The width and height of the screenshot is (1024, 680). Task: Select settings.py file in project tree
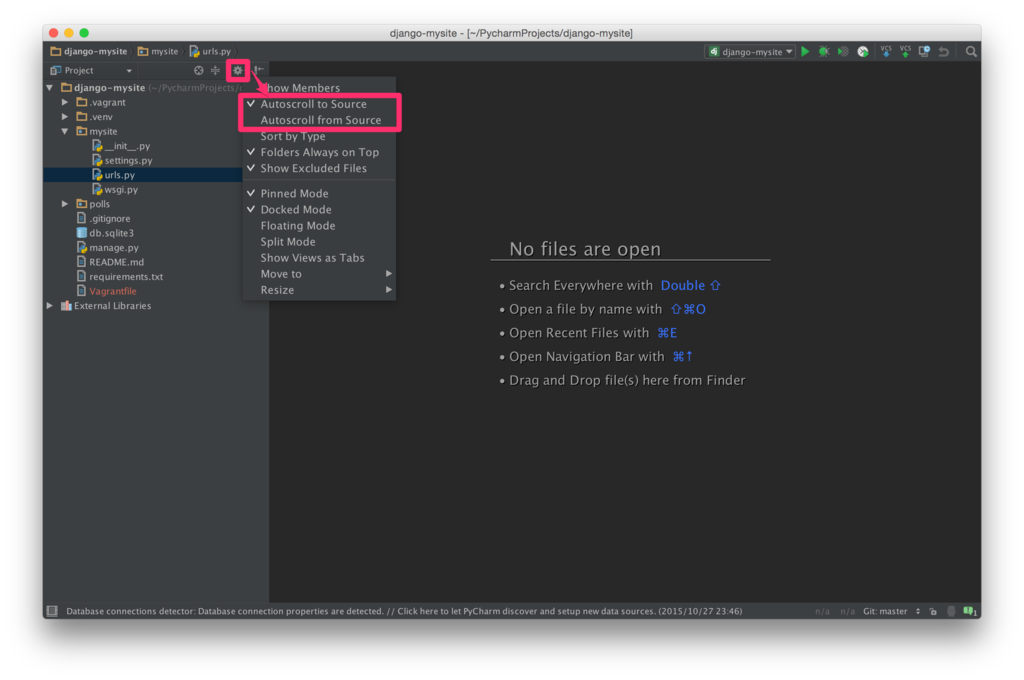[121, 160]
